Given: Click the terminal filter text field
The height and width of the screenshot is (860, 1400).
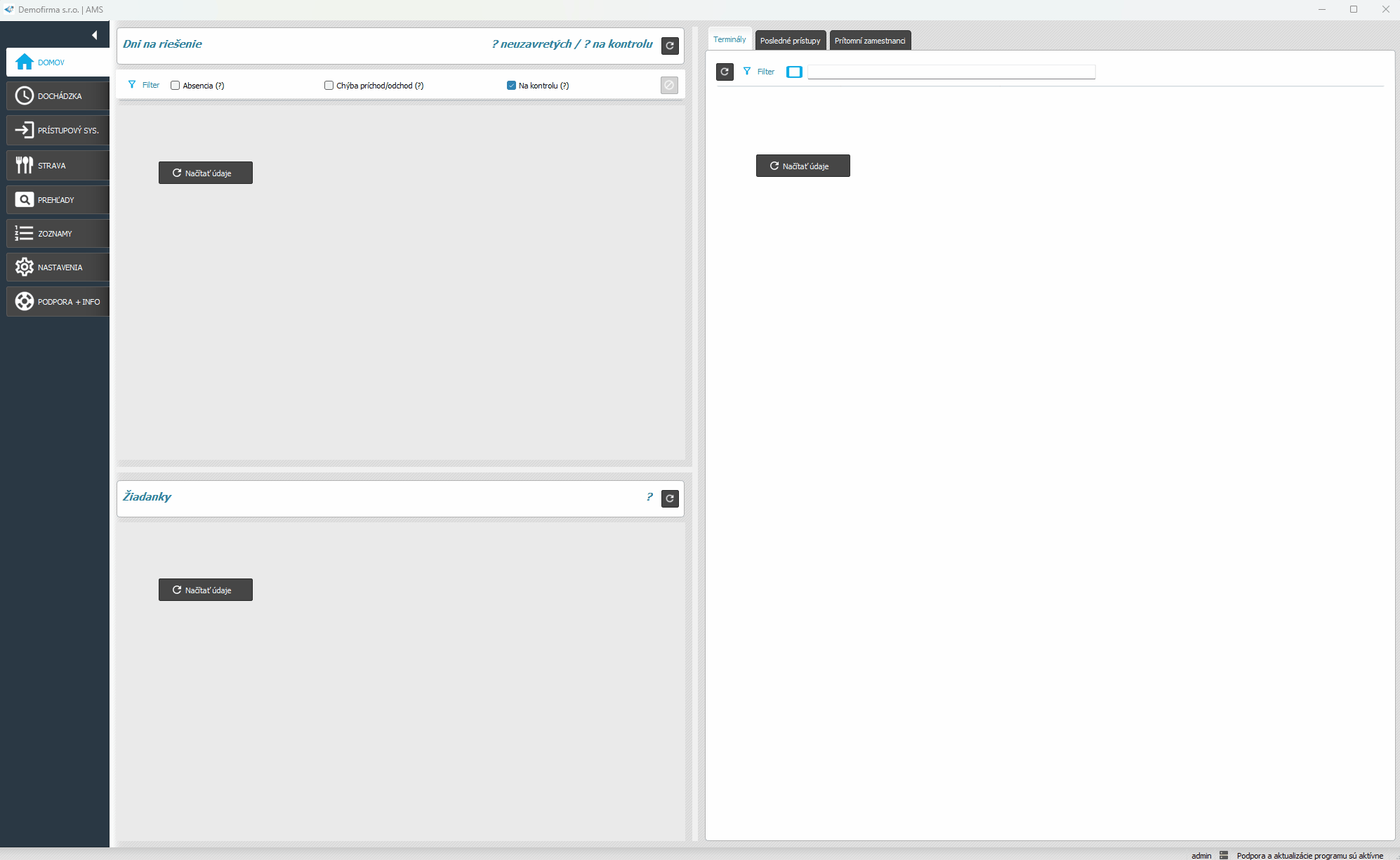Looking at the screenshot, I should coord(951,72).
